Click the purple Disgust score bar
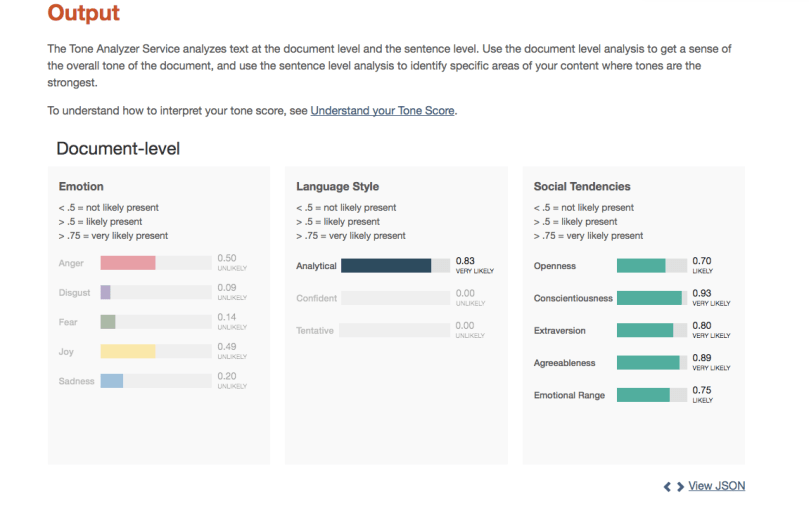This screenshot has width=809, height=508. pyautogui.click(x=105, y=293)
